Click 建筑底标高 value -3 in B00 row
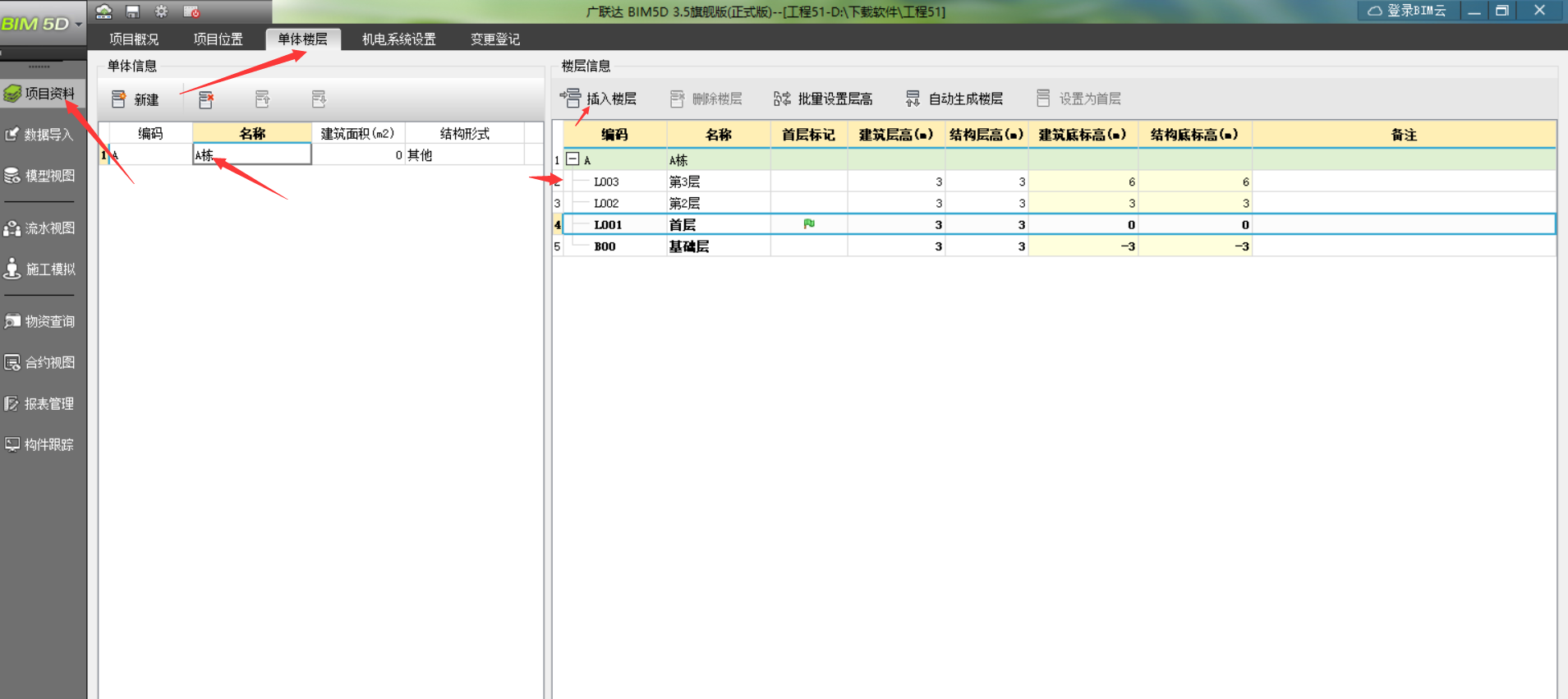Image resolution: width=1568 pixels, height=699 pixels. [x=1083, y=246]
